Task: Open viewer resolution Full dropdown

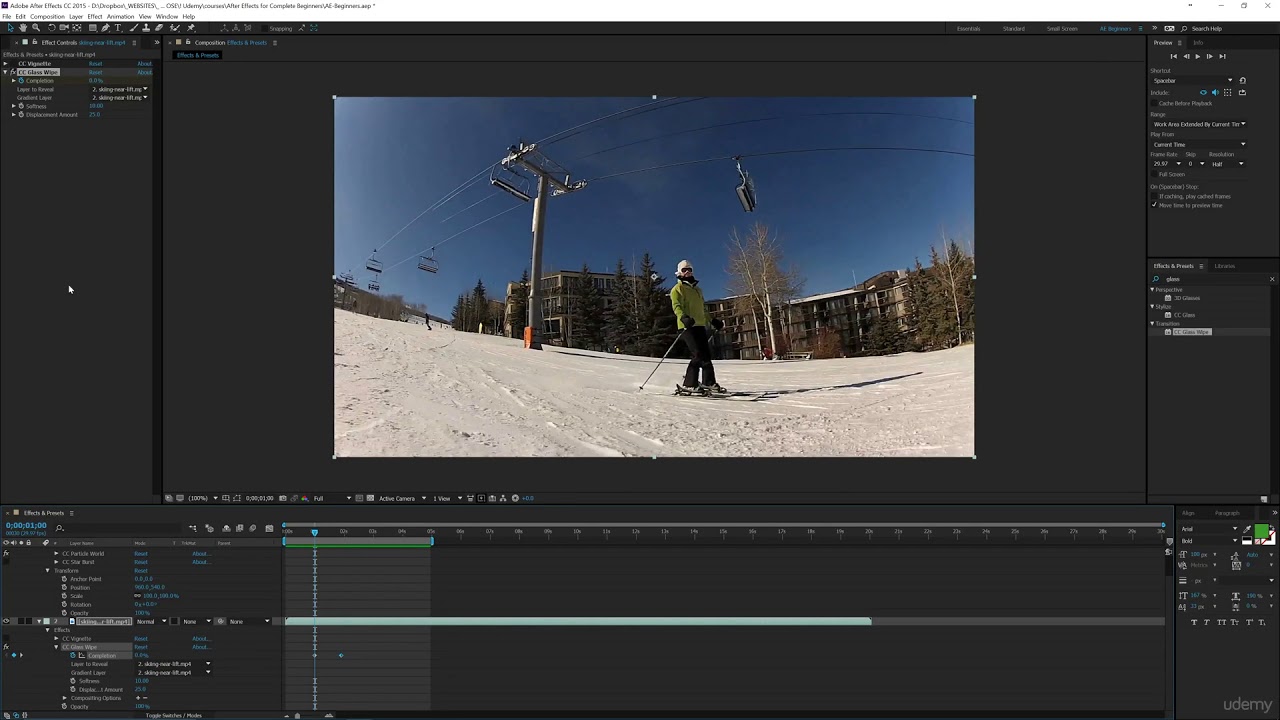Action: point(332,498)
